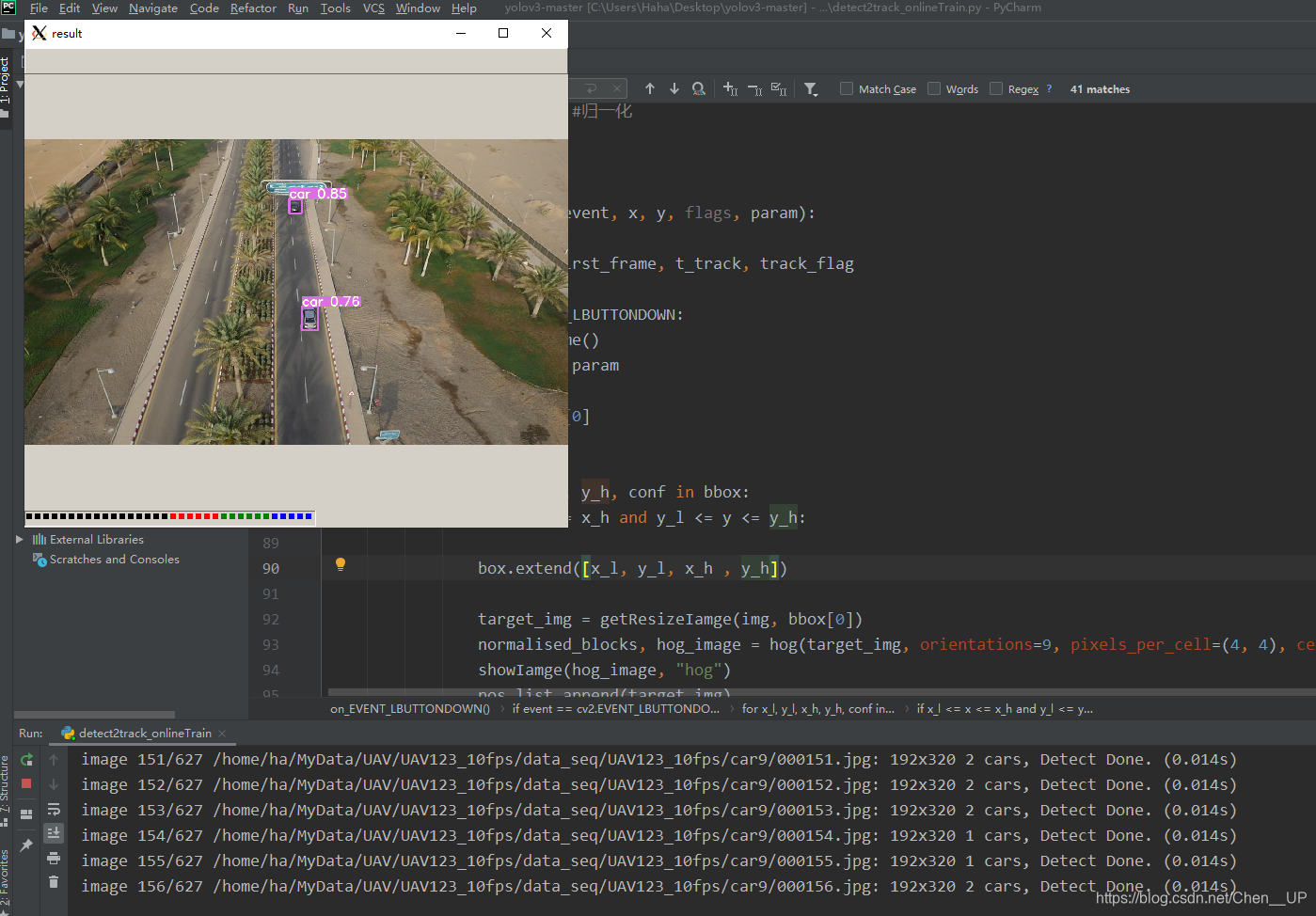
Task: Open the Edit menu
Action: [x=70, y=8]
